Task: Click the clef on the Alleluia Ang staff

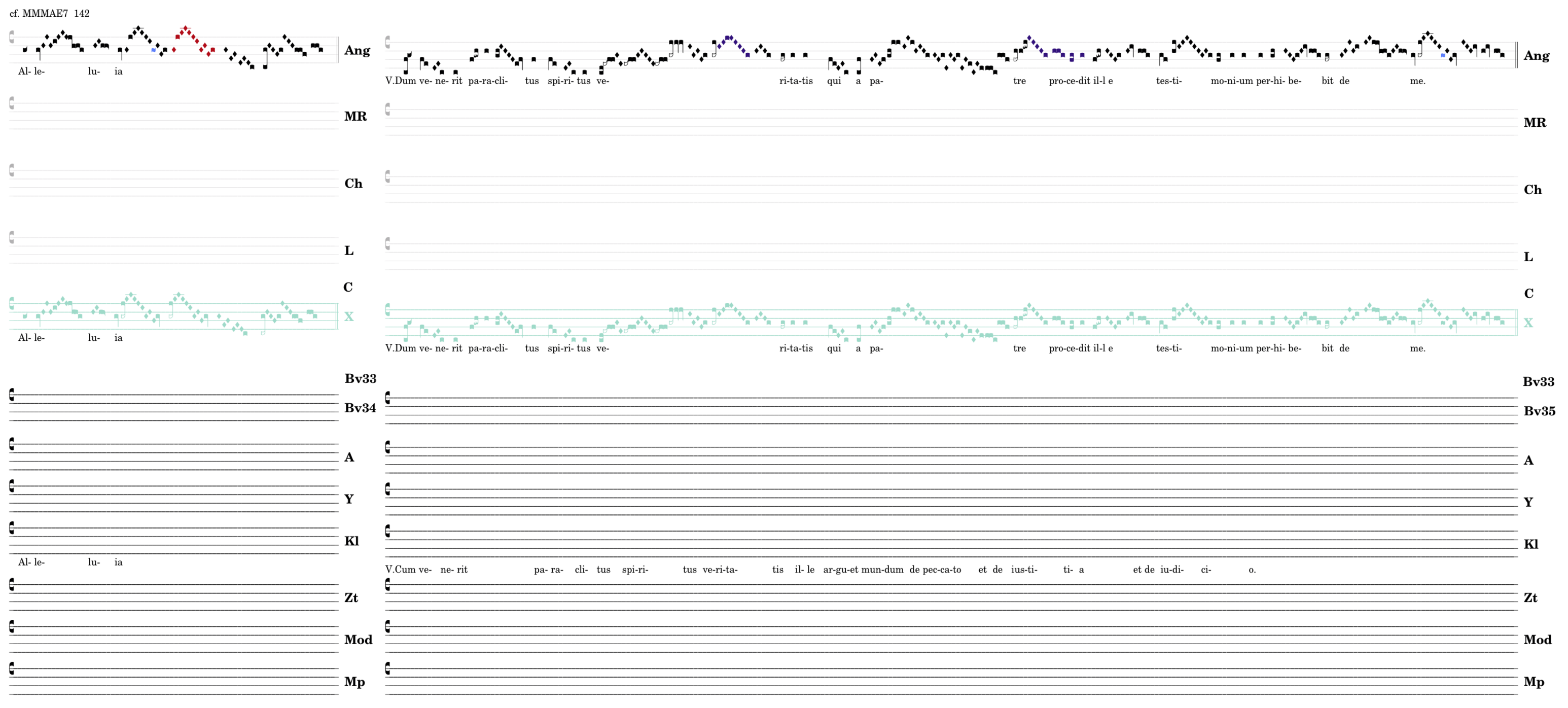Action: pyautogui.click(x=12, y=37)
